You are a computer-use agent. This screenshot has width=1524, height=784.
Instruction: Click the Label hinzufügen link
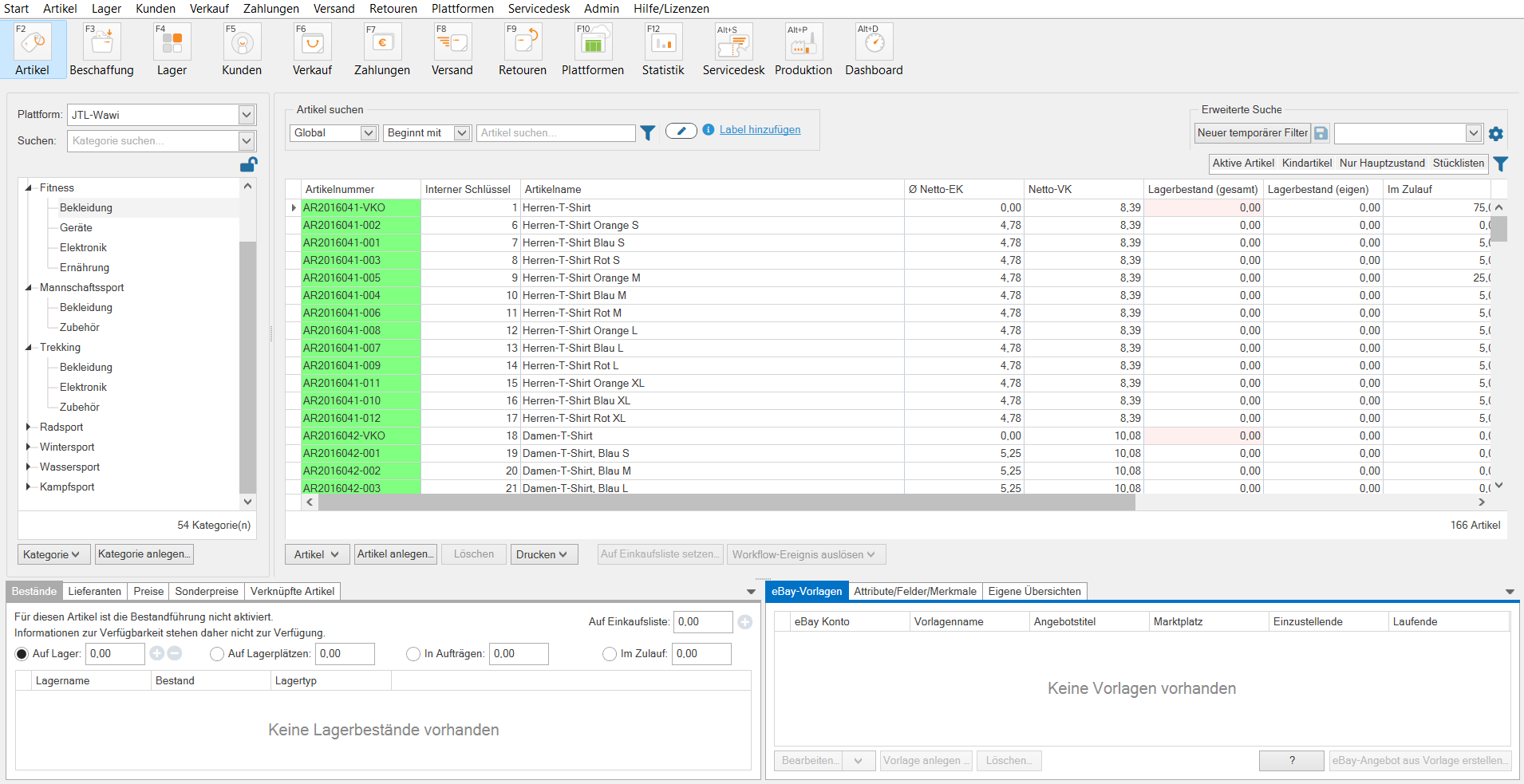[x=760, y=130]
